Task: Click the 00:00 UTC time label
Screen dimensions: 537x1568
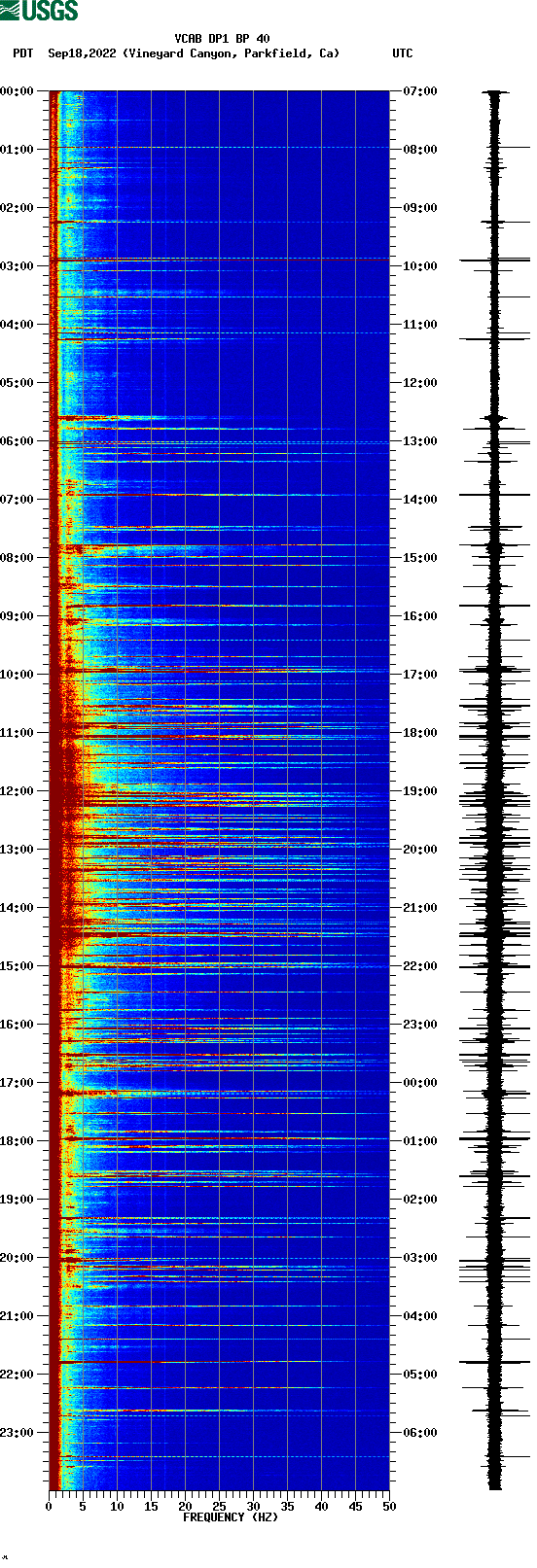Action: coord(420,1083)
